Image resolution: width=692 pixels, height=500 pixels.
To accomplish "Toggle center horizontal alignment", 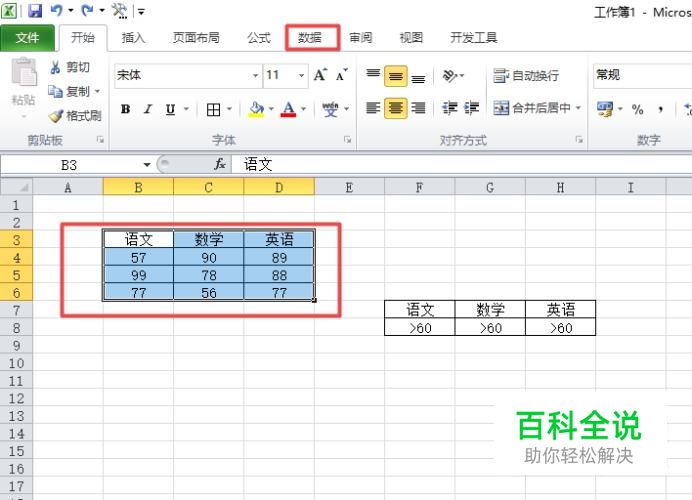I will coord(395,108).
